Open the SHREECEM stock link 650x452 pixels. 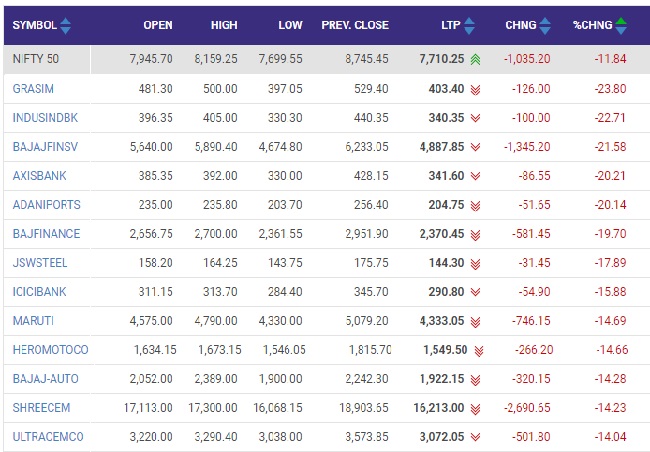coord(41,408)
